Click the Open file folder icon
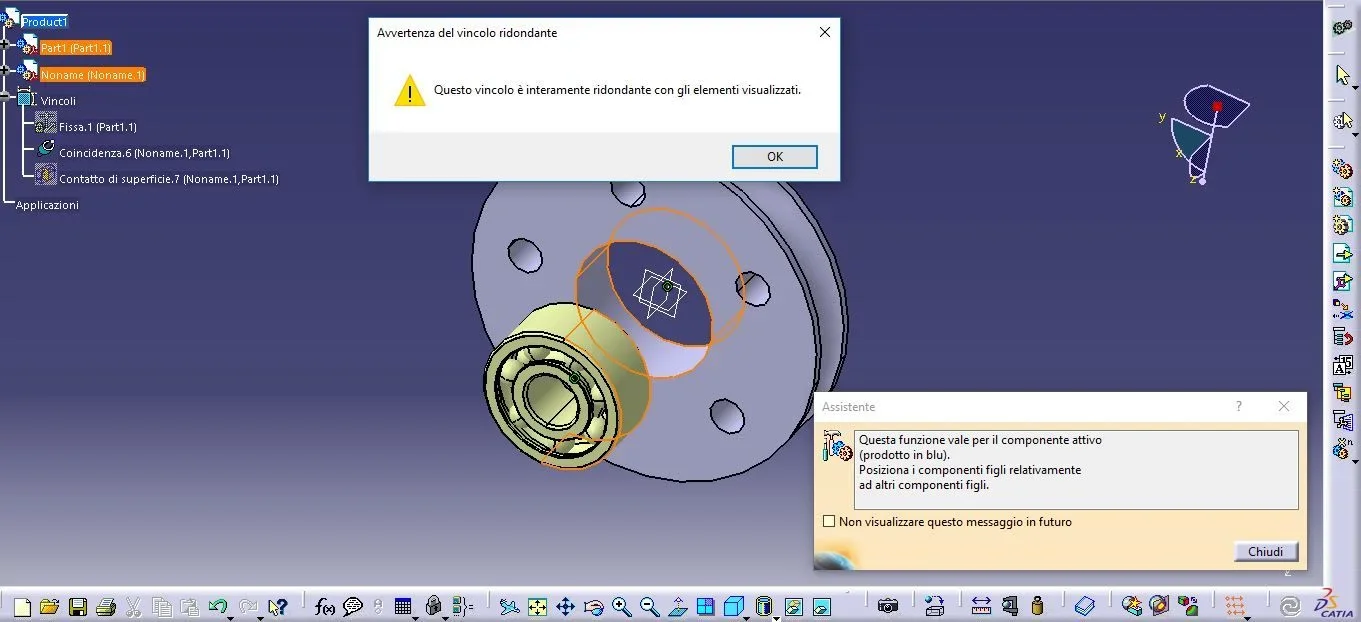This screenshot has width=1361, height=622. coord(49,606)
